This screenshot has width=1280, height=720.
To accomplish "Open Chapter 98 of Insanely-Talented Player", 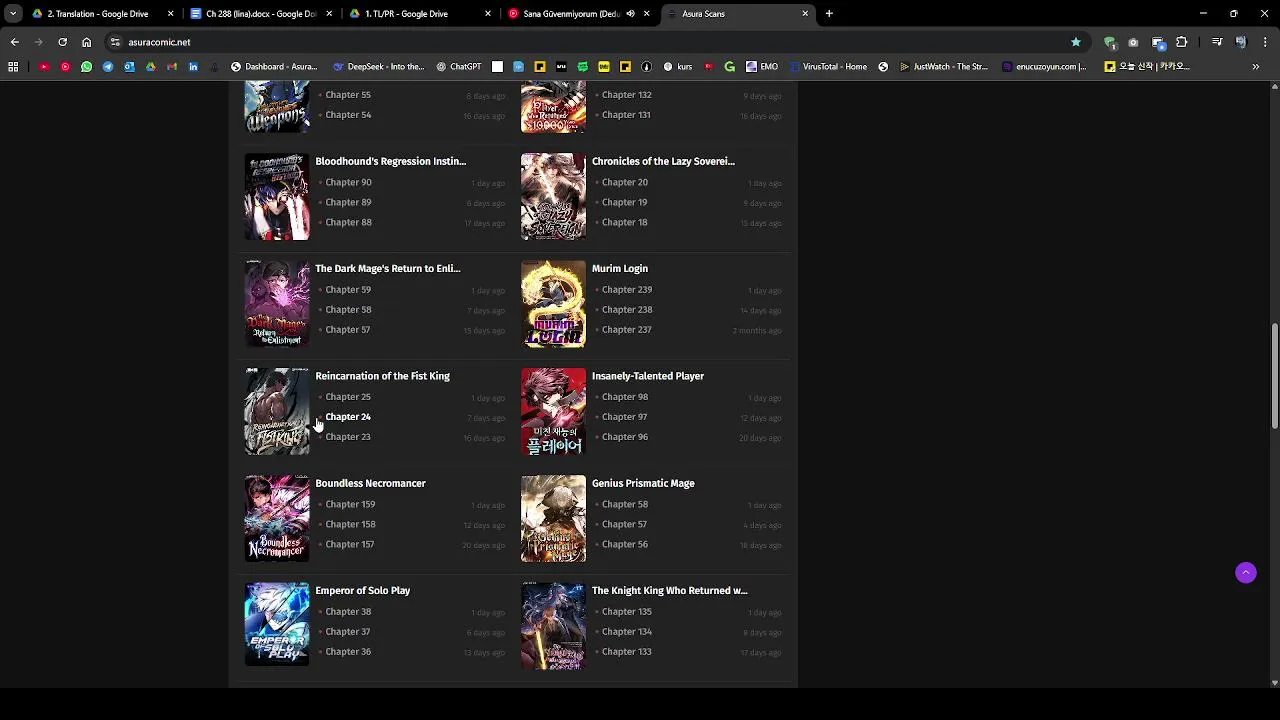I will click(x=625, y=397).
